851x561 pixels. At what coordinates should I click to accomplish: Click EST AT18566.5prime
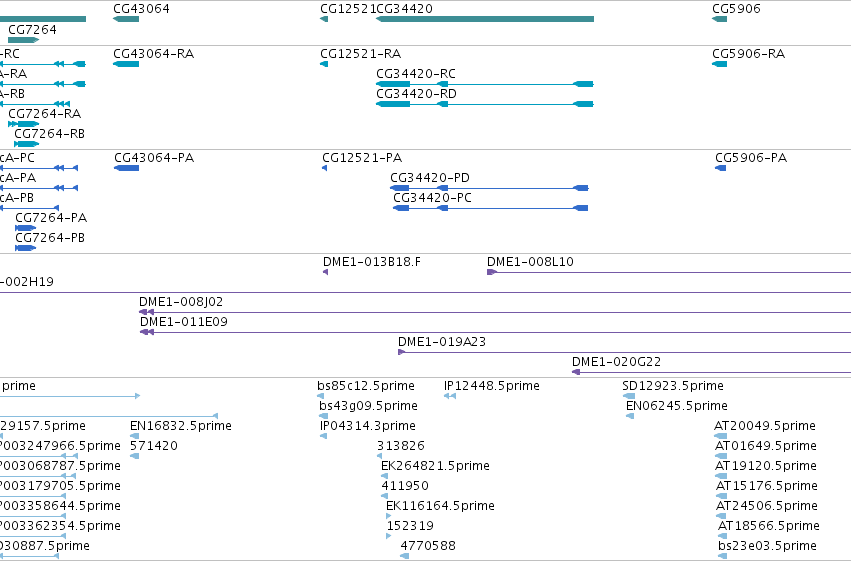coord(769,527)
